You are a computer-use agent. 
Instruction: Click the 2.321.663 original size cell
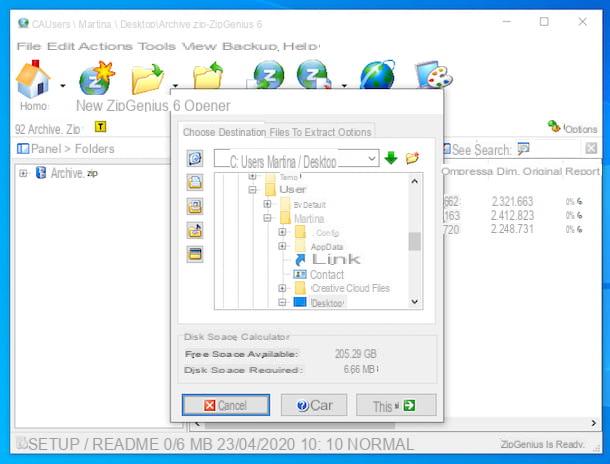pos(512,201)
